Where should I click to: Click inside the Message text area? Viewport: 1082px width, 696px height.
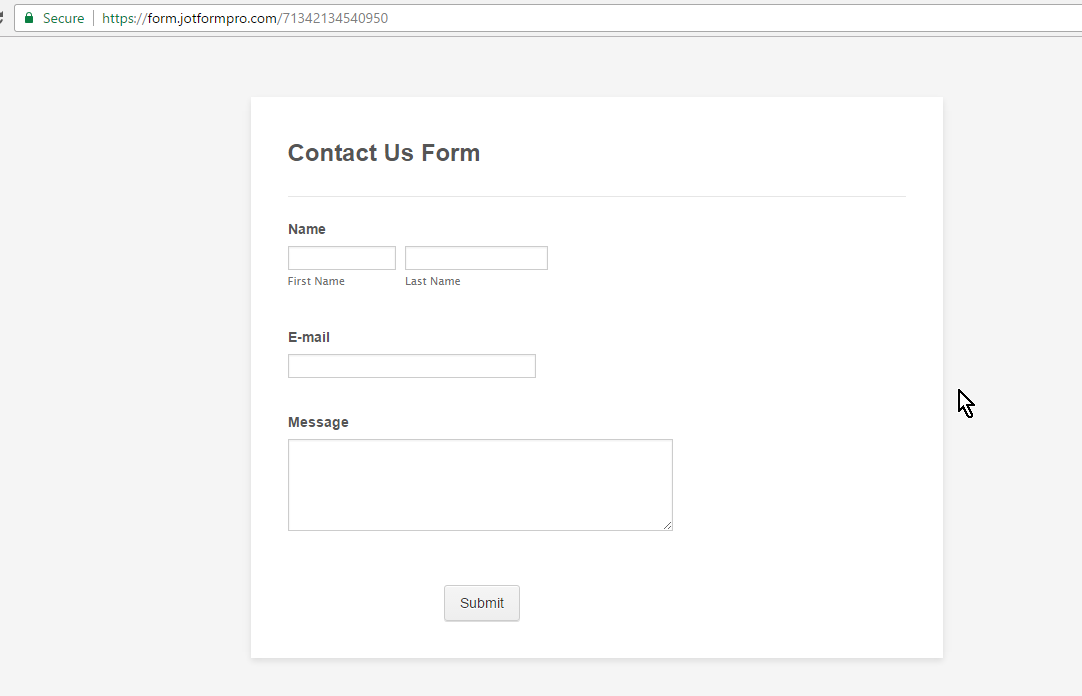tap(480, 485)
